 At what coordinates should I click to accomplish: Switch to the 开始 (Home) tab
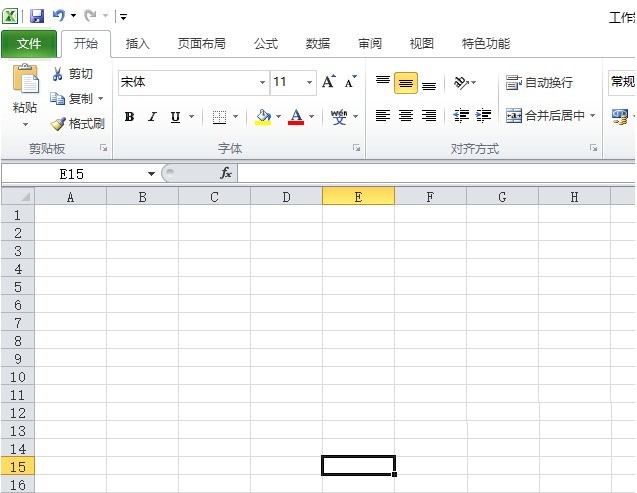pyautogui.click(x=86, y=43)
